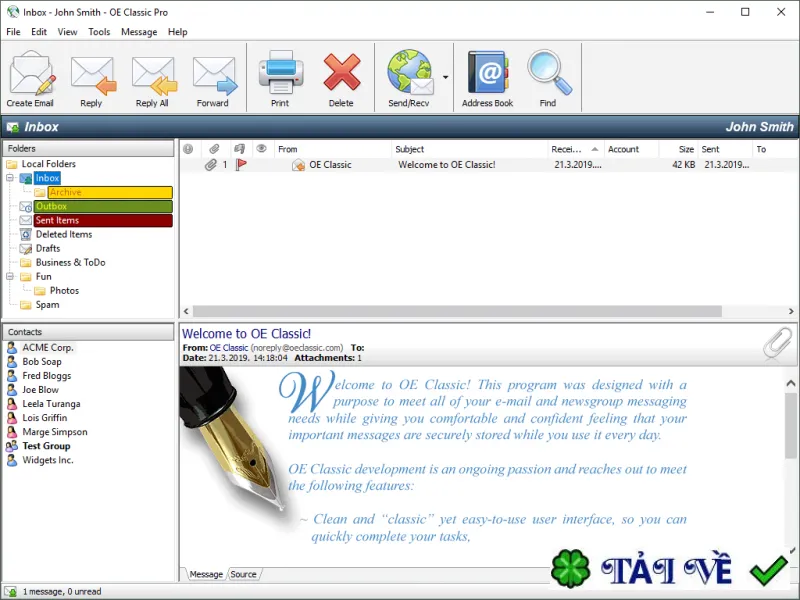Select the red Sent Items folder
800x600 pixels.
tap(103, 220)
